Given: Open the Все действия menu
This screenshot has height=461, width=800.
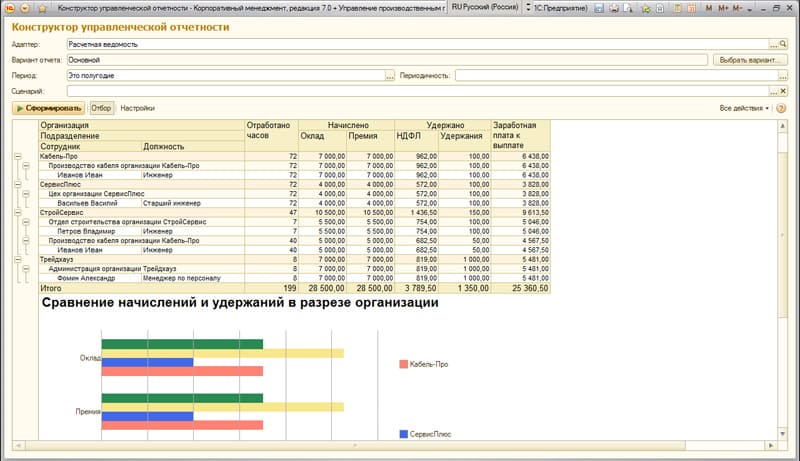Looking at the screenshot, I should (744, 108).
